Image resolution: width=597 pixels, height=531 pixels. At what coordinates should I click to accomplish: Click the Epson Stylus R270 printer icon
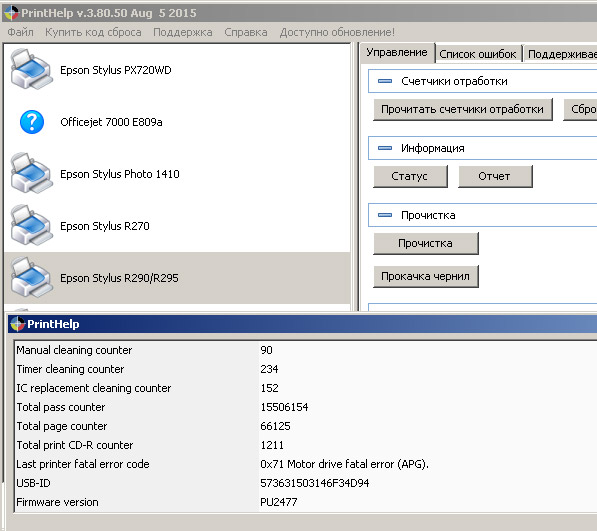(x=32, y=225)
